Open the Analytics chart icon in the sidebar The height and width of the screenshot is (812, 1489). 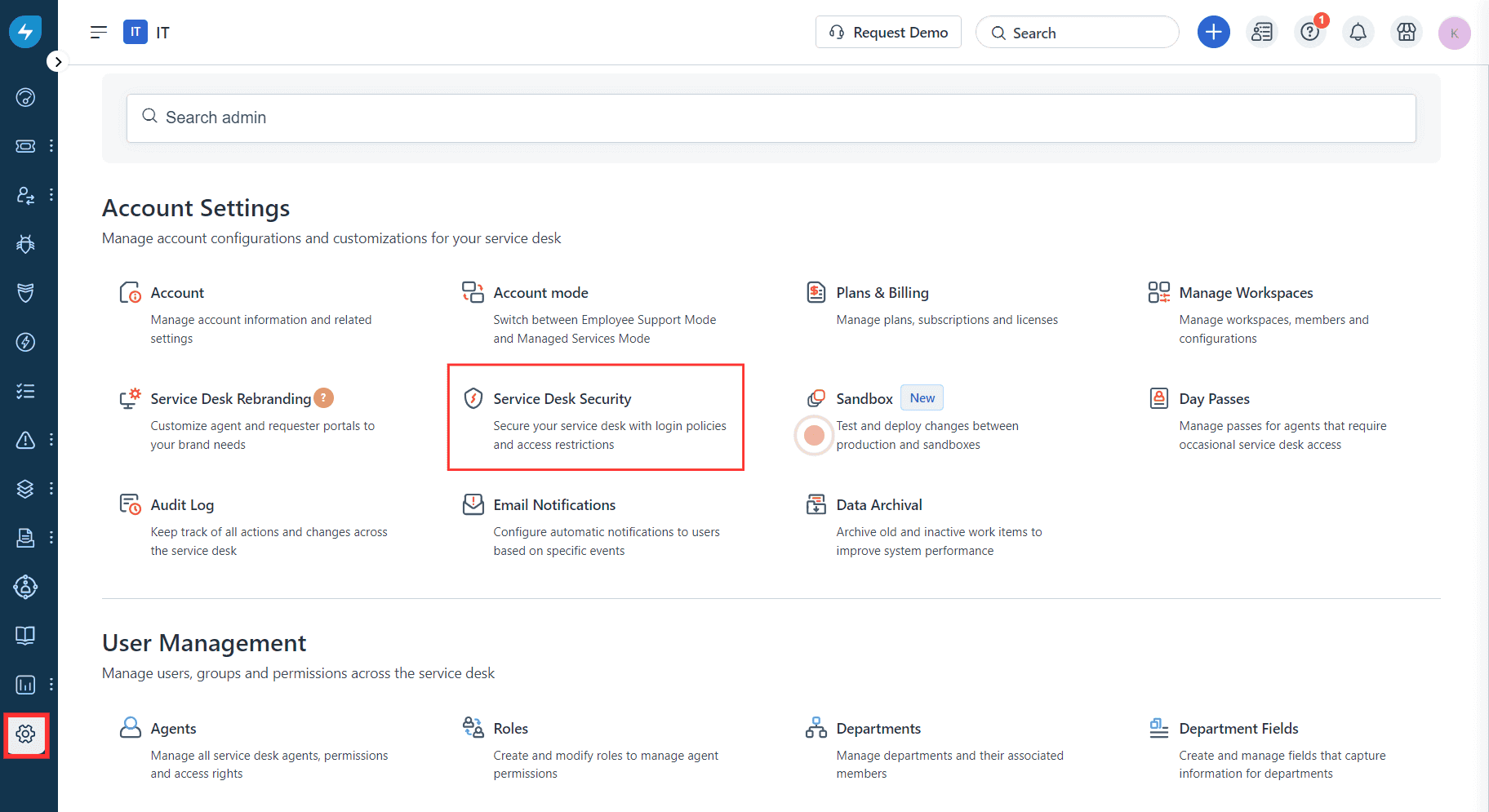click(x=25, y=685)
